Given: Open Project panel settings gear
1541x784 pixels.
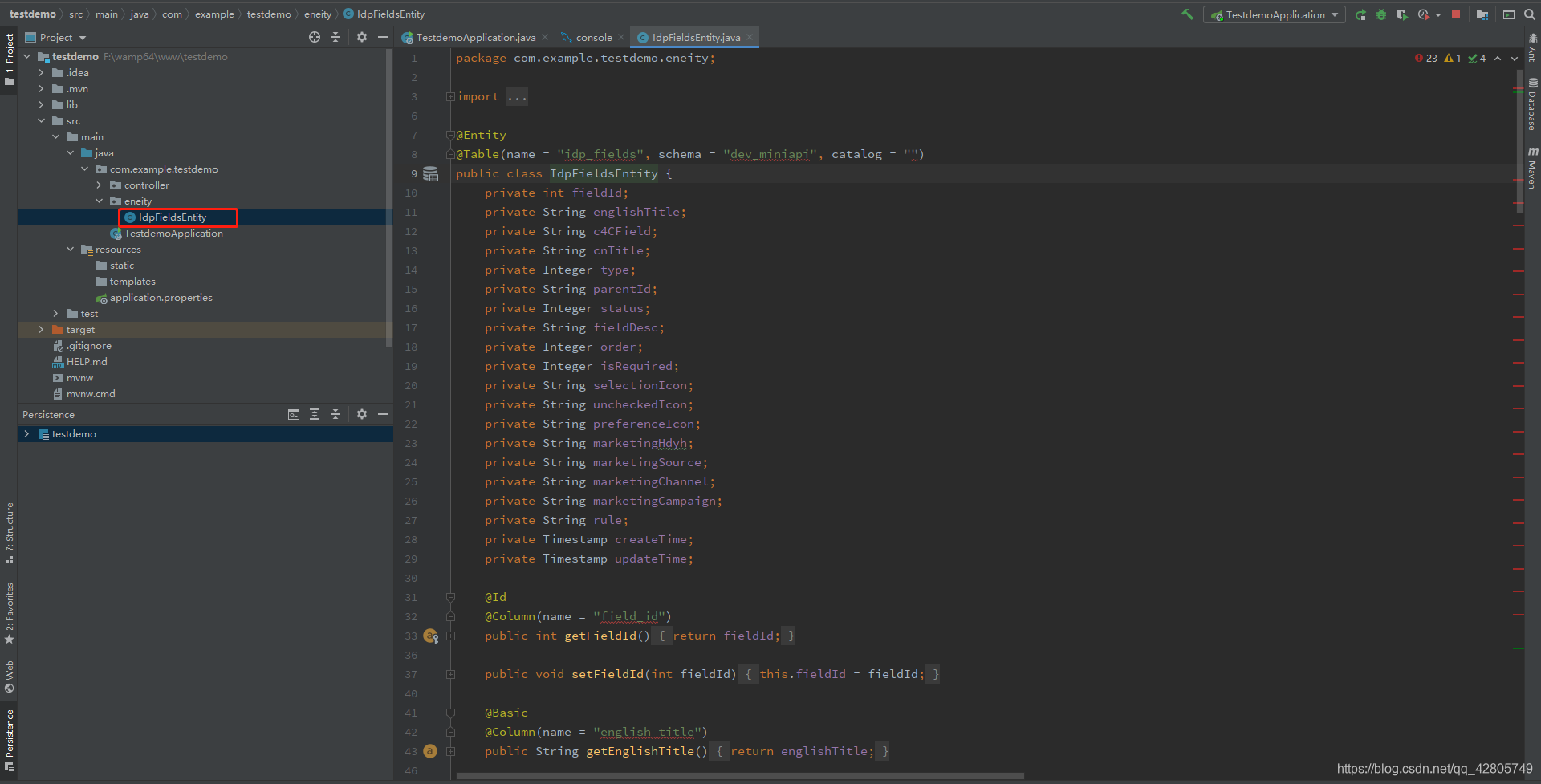Looking at the screenshot, I should [362, 37].
